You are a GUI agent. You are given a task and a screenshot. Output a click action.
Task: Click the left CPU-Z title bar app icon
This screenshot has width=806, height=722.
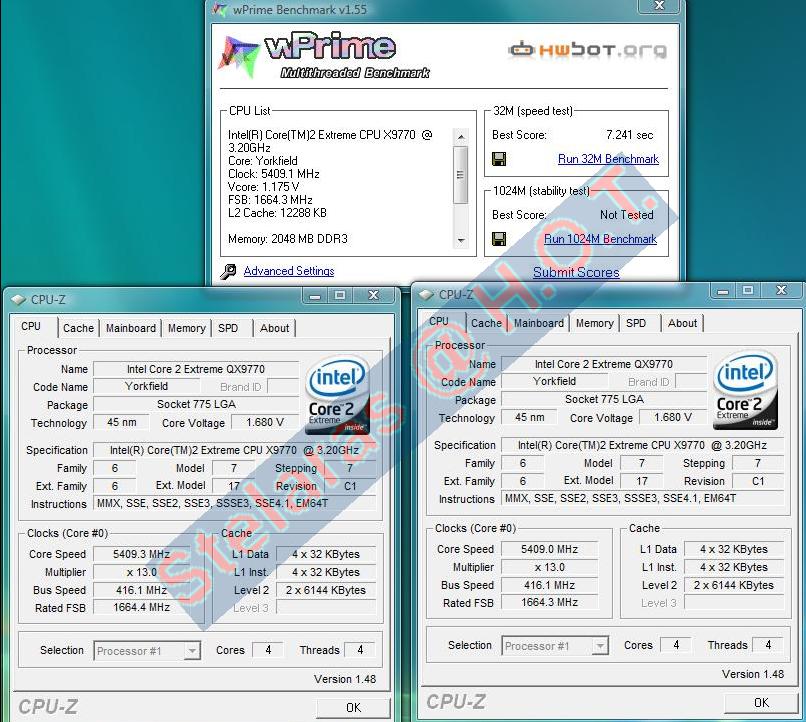coord(18,300)
